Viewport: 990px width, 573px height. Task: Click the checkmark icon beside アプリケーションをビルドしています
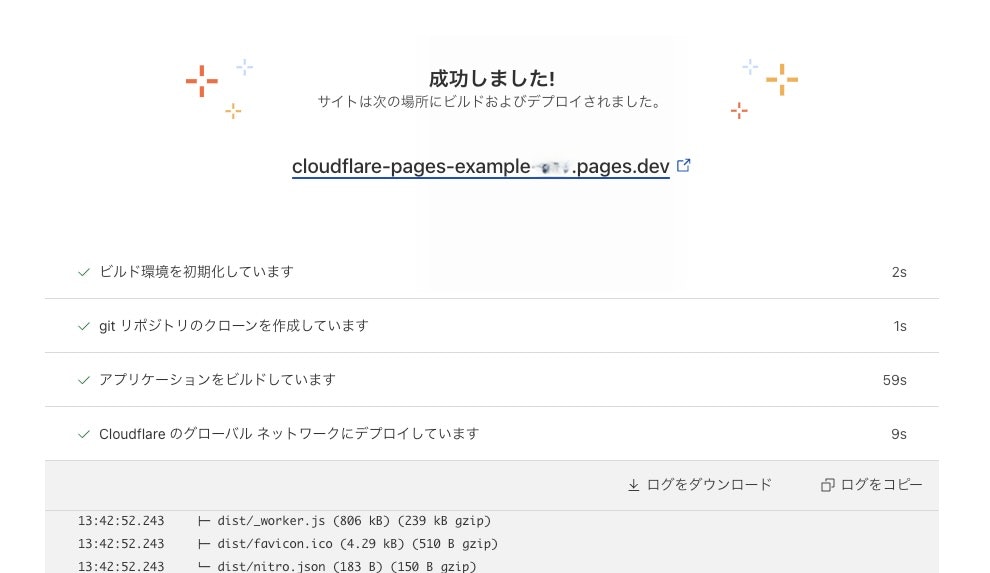[x=83, y=381]
